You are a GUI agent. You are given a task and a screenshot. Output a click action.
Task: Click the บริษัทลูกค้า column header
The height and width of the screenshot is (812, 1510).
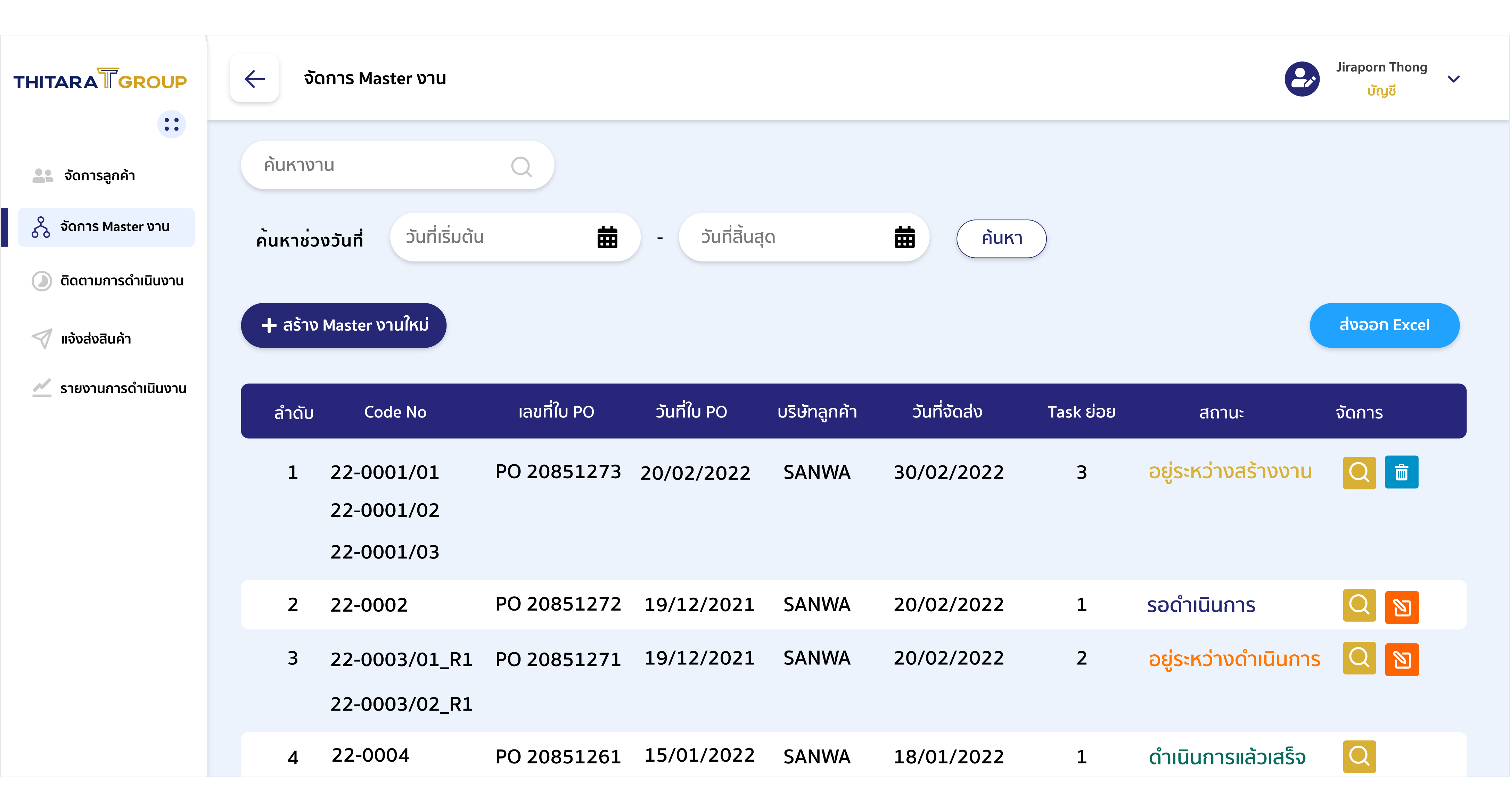pos(817,412)
